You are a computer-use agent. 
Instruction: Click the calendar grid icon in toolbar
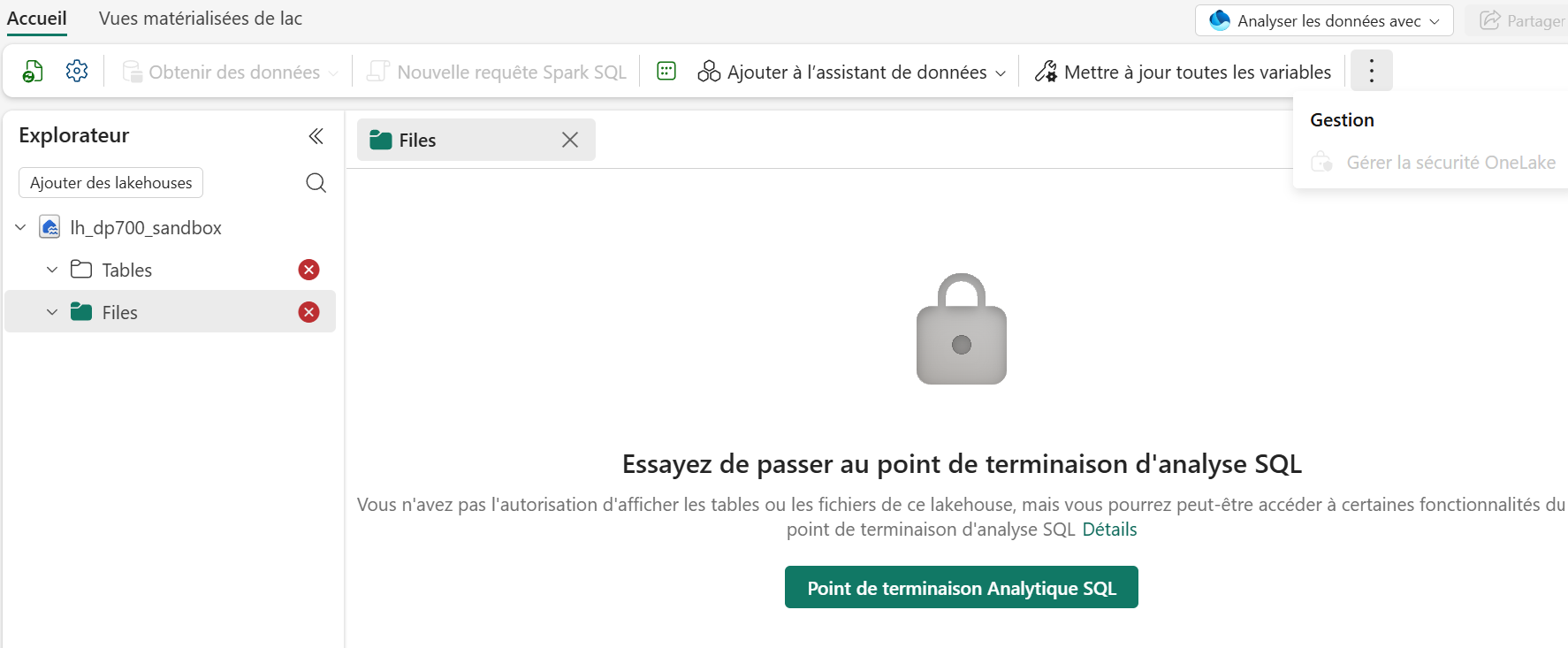pos(666,71)
